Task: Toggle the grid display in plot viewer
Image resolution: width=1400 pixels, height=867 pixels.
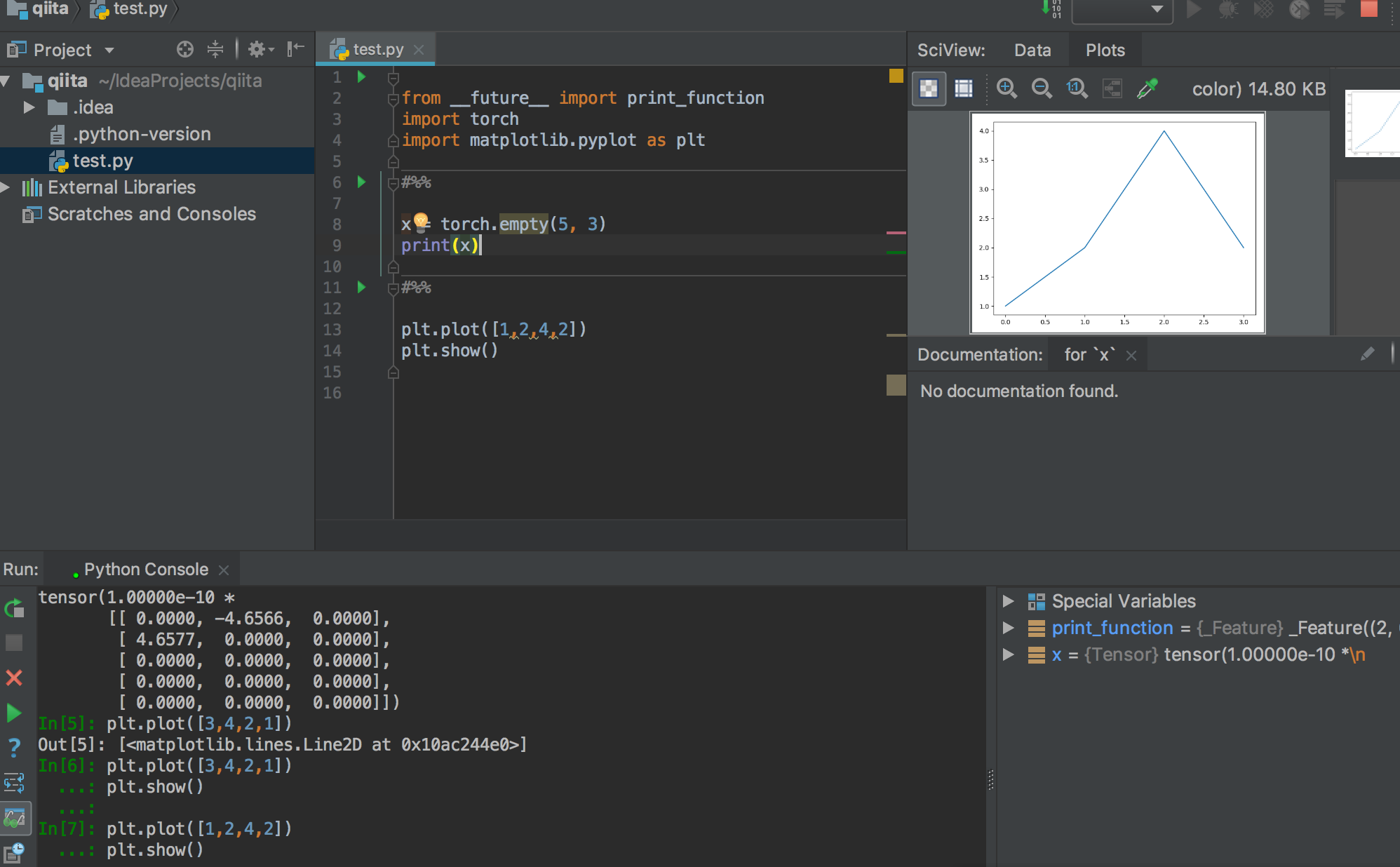Action: [x=964, y=88]
